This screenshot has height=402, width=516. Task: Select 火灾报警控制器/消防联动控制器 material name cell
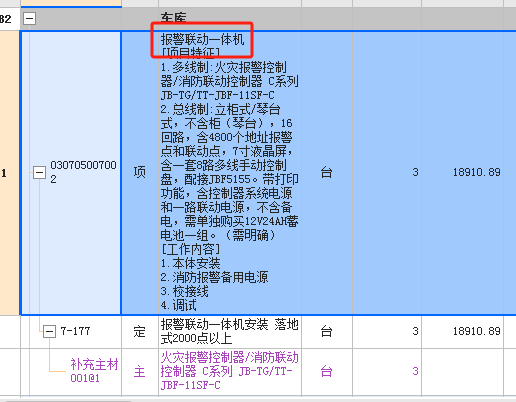coord(230,372)
